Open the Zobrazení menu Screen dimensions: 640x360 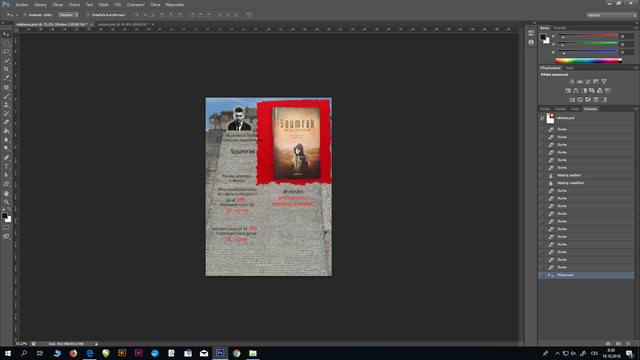136,5
